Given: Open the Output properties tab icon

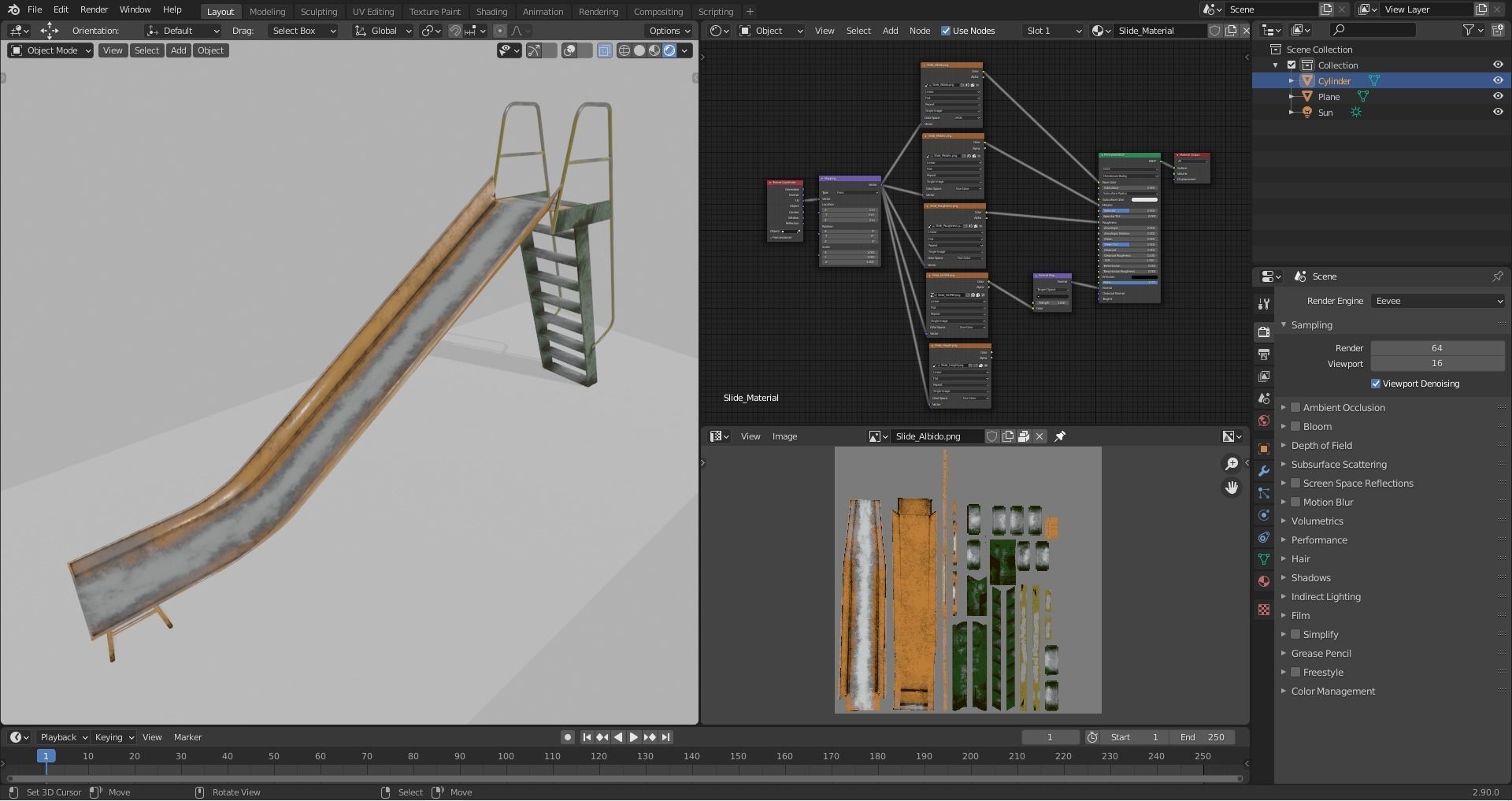Looking at the screenshot, I should [1264, 354].
